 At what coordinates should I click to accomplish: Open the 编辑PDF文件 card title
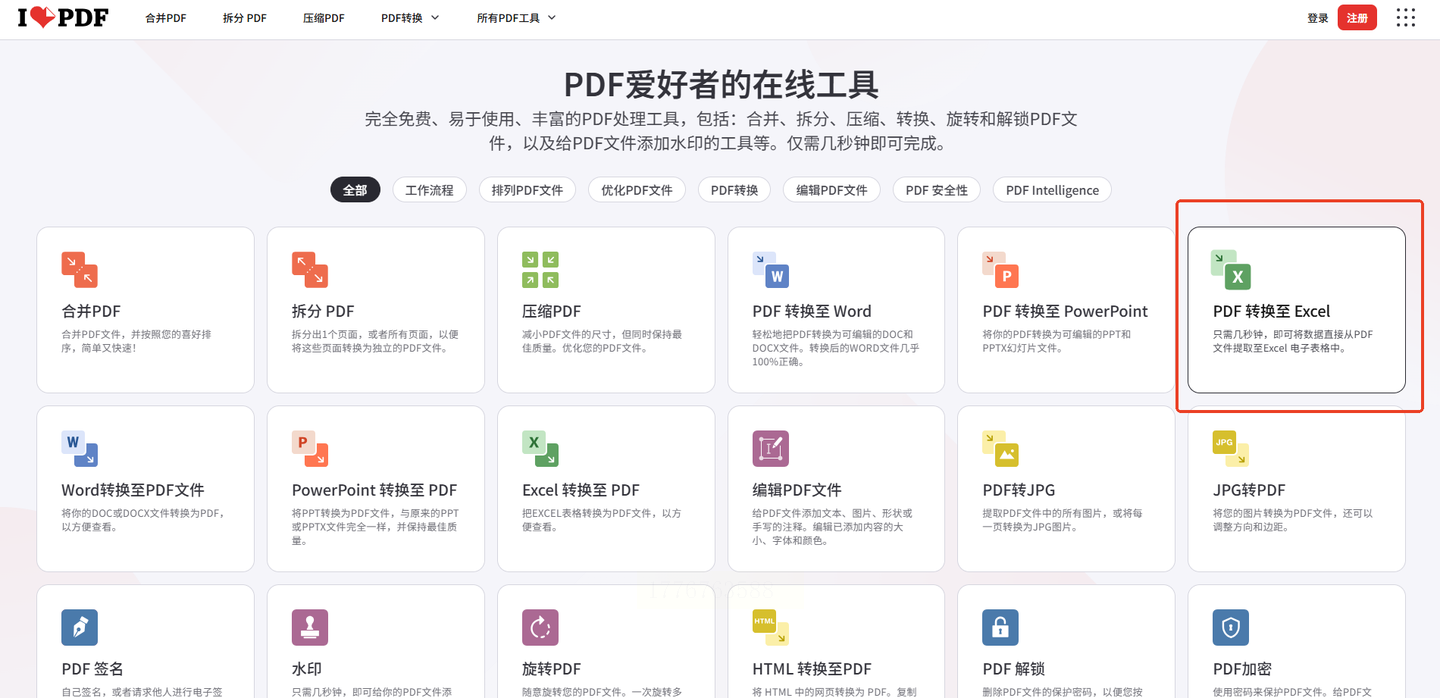tap(797, 490)
